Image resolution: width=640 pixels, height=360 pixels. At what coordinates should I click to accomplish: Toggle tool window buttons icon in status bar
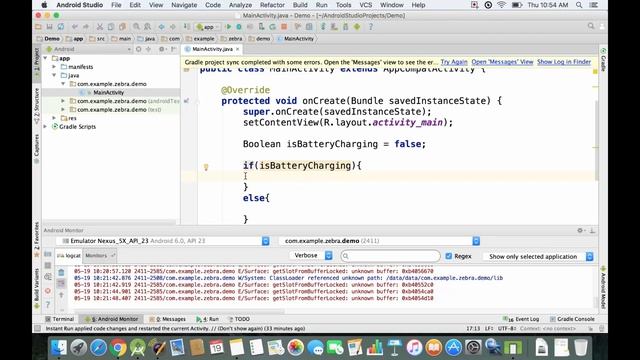(38, 329)
